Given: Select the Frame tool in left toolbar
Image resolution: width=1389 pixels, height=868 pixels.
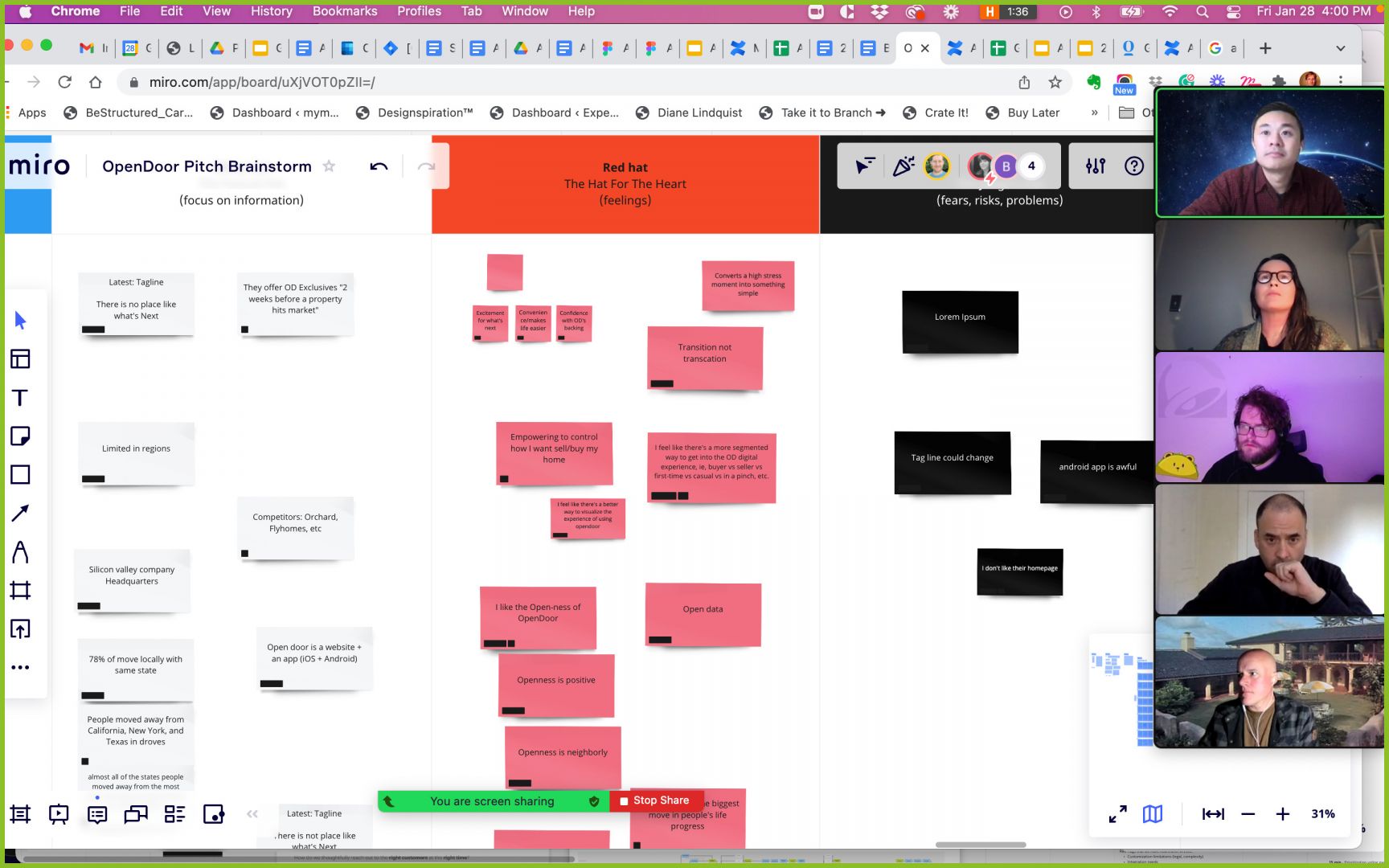Looking at the screenshot, I should click(21, 591).
